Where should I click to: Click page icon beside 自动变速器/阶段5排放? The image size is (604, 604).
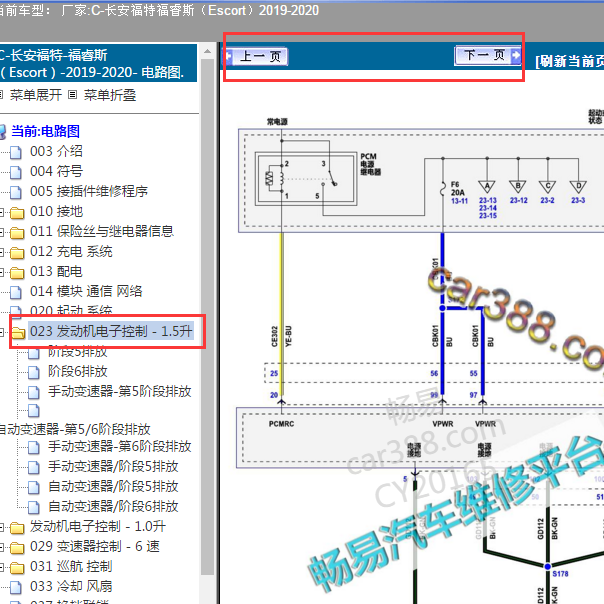click(34, 488)
